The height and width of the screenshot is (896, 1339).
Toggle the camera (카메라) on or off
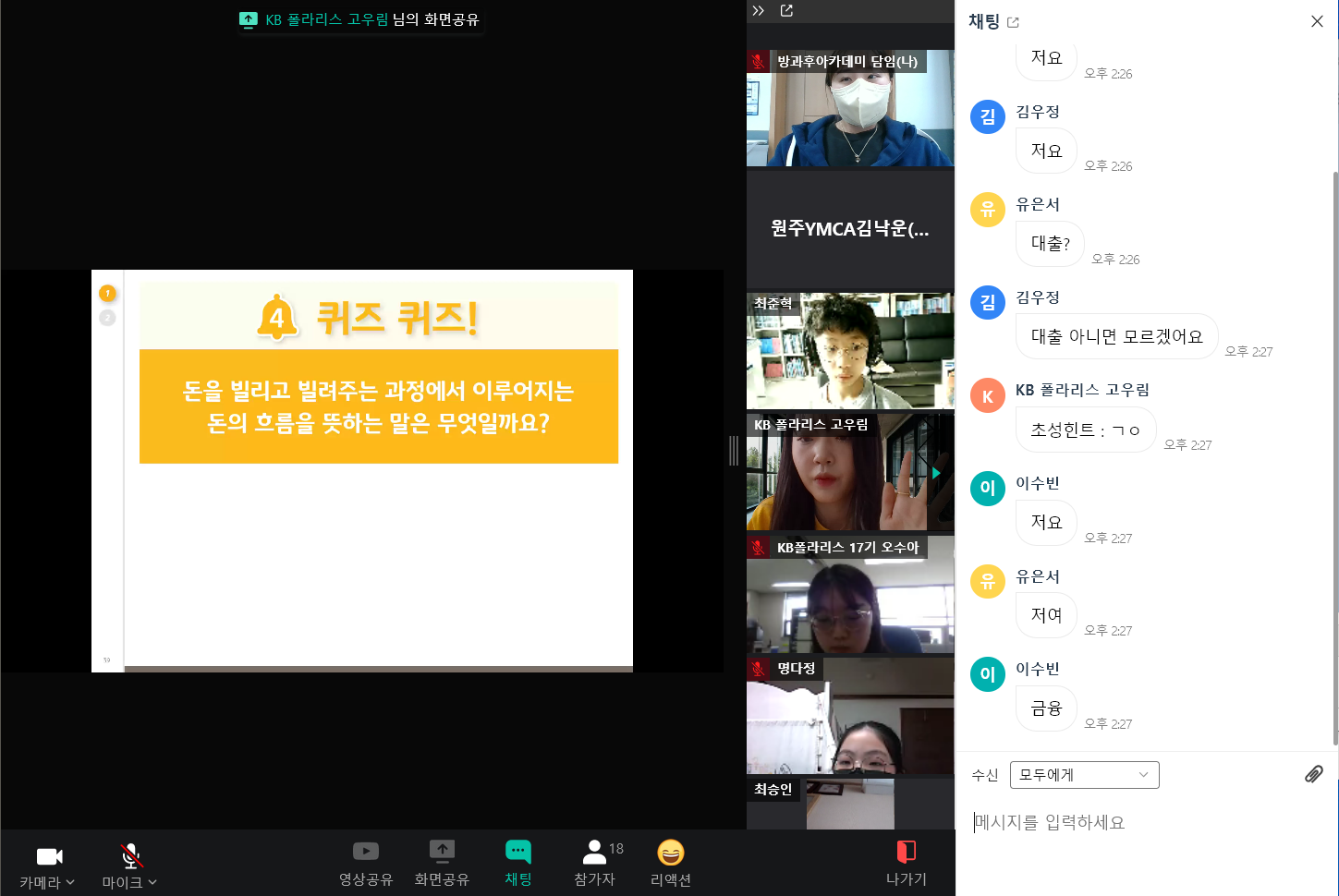49,856
